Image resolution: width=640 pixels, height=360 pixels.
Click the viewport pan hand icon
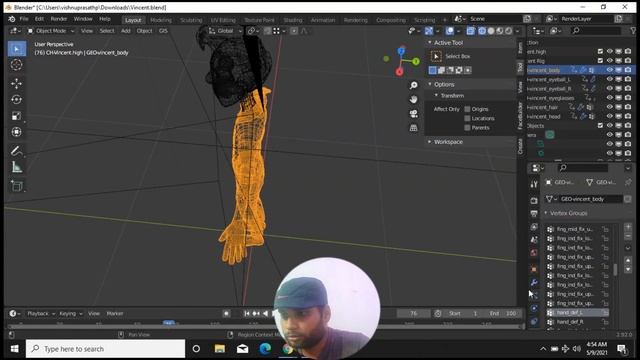pos(413,99)
